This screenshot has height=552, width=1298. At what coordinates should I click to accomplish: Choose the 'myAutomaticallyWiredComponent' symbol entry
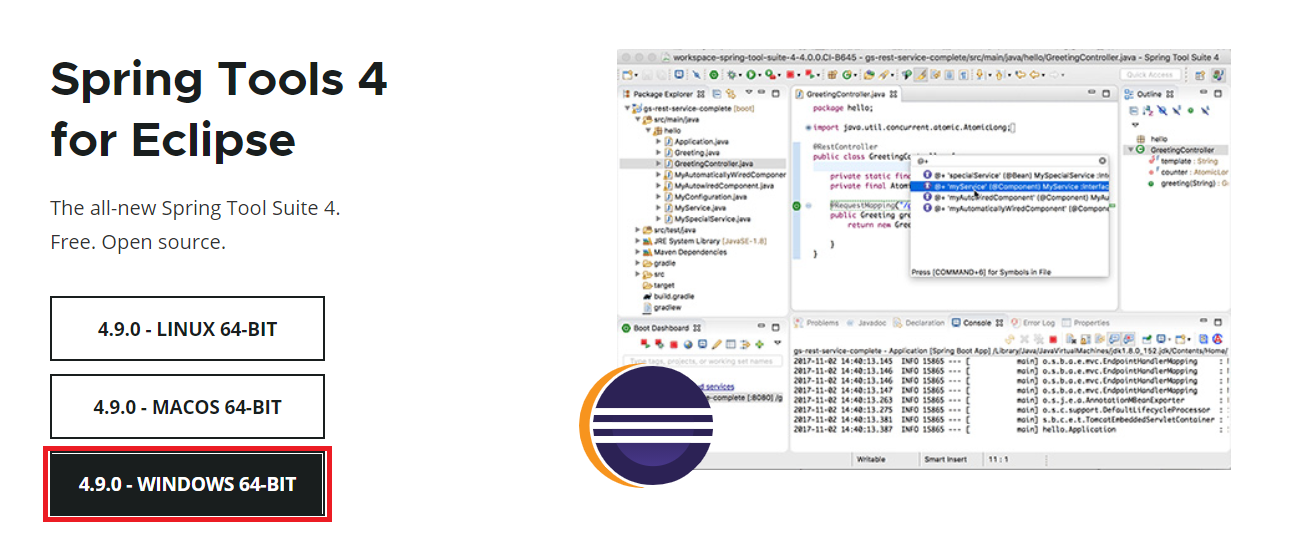pos(1015,209)
